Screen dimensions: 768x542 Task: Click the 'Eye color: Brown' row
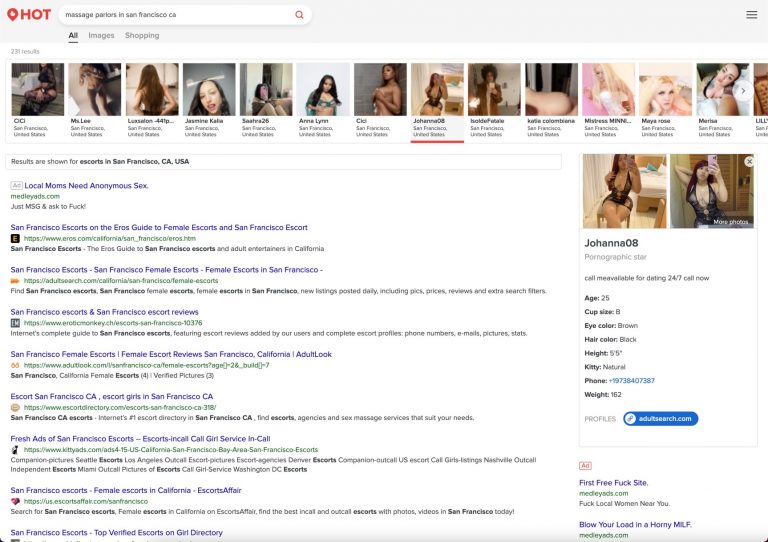coord(611,326)
